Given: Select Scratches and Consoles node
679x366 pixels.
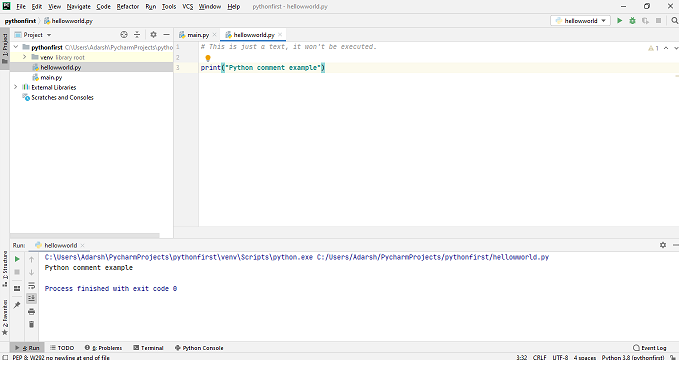Looking at the screenshot, I should tap(62, 97).
